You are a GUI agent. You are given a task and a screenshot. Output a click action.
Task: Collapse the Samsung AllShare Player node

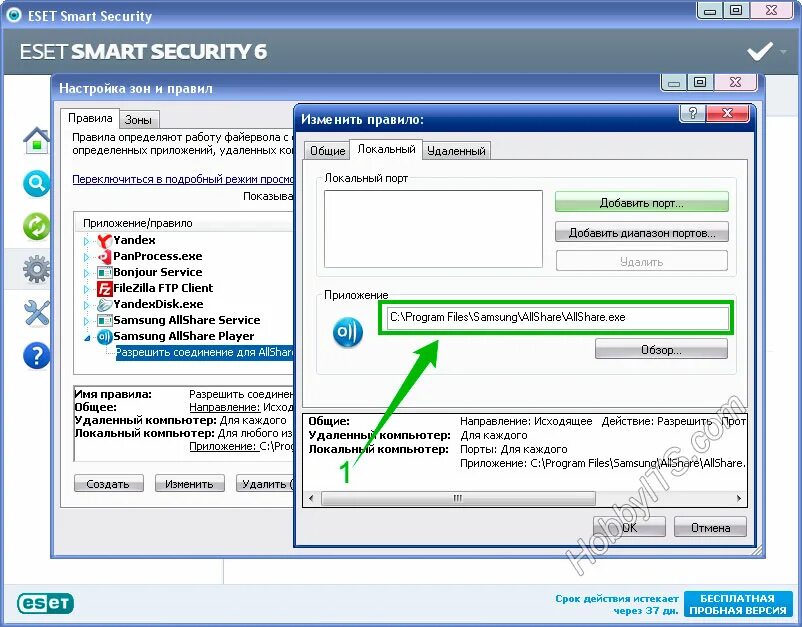[86, 338]
